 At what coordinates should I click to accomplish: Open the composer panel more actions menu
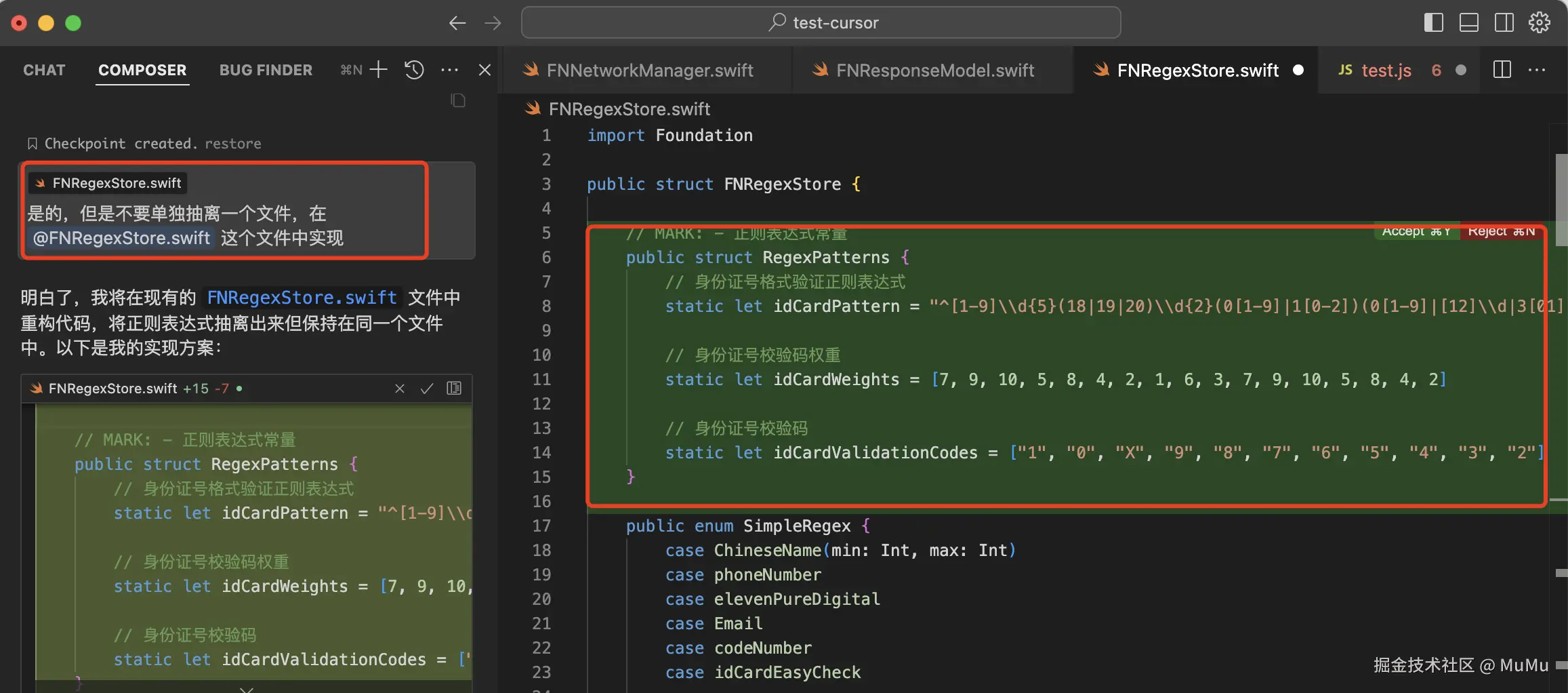(x=449, y=70)
